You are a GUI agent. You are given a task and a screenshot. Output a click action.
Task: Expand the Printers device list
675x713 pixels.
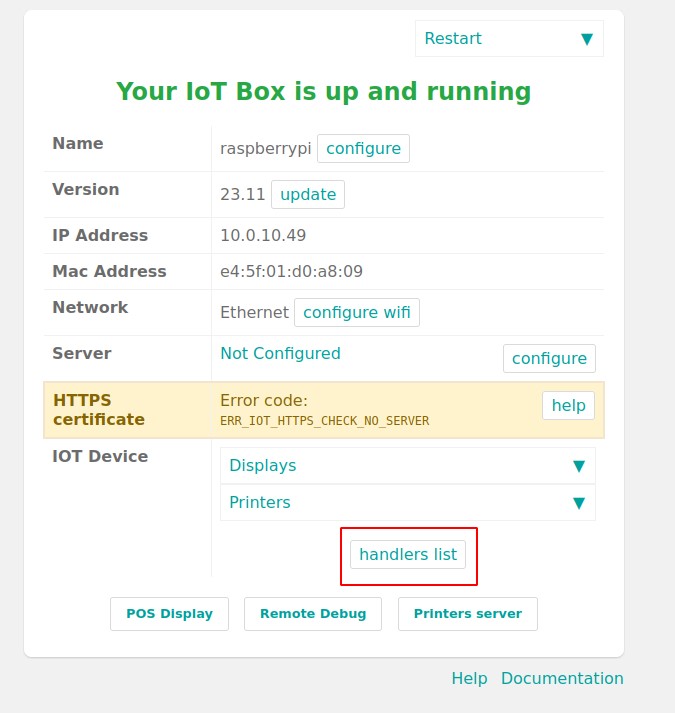(x=408, y=502)
